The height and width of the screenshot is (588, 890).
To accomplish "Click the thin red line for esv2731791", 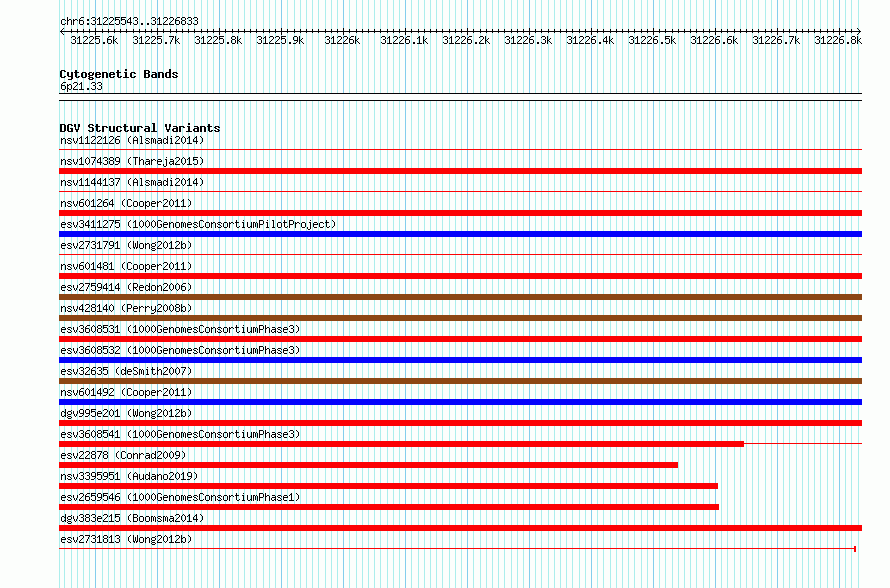I will (460, 255).
